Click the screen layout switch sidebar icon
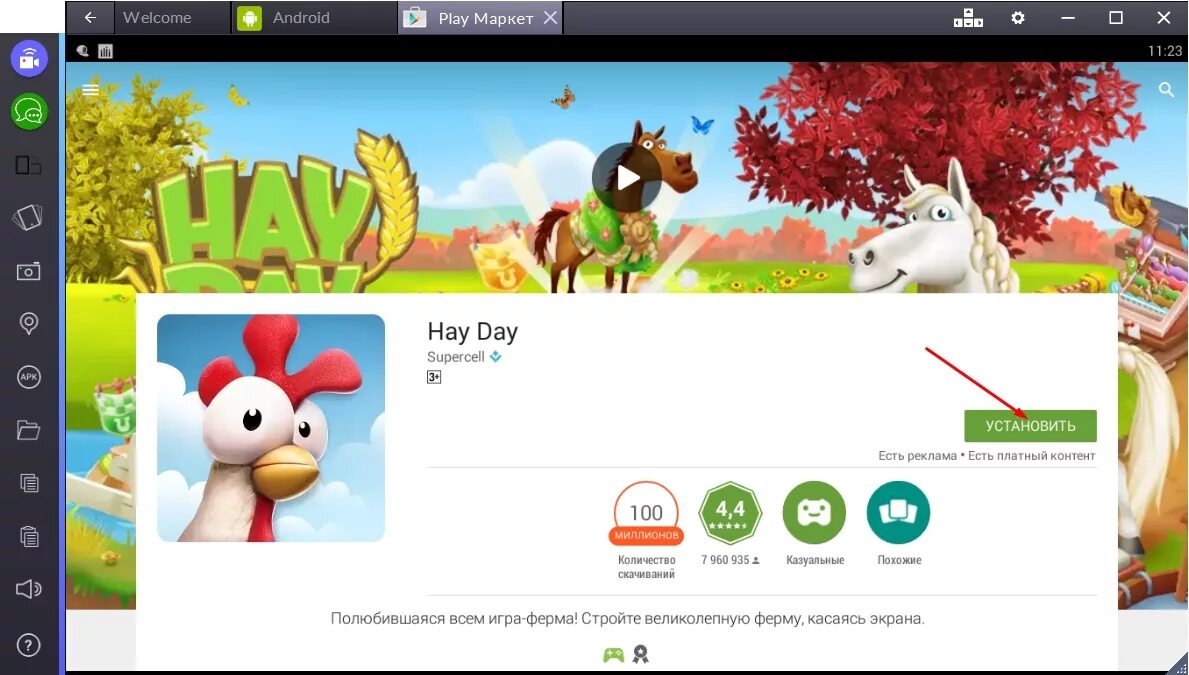This screenshot has height=675, width=1189. pyautogui.click(x=29, y=165)
